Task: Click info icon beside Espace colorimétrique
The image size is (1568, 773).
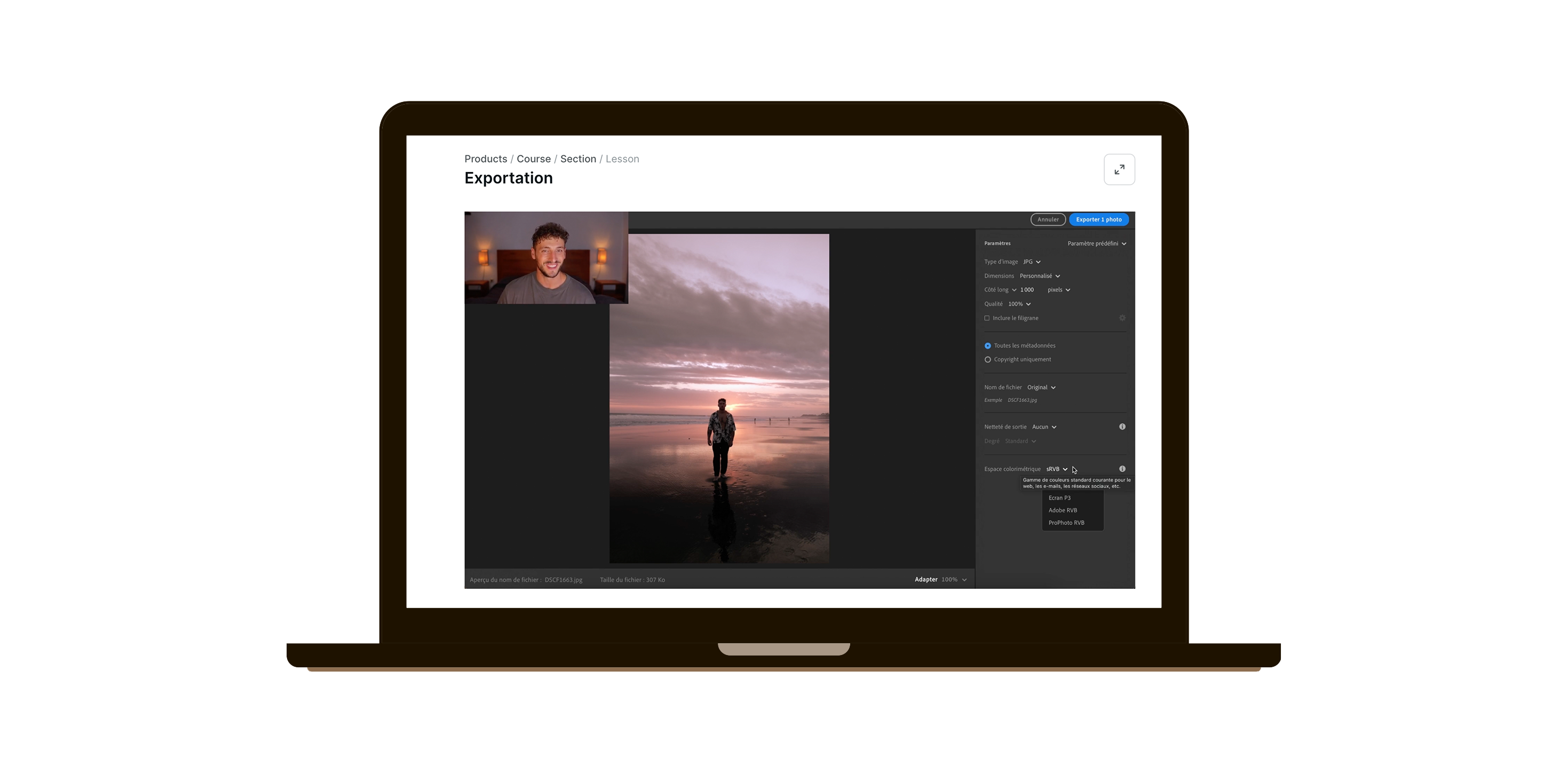Action: point(1122,469)
